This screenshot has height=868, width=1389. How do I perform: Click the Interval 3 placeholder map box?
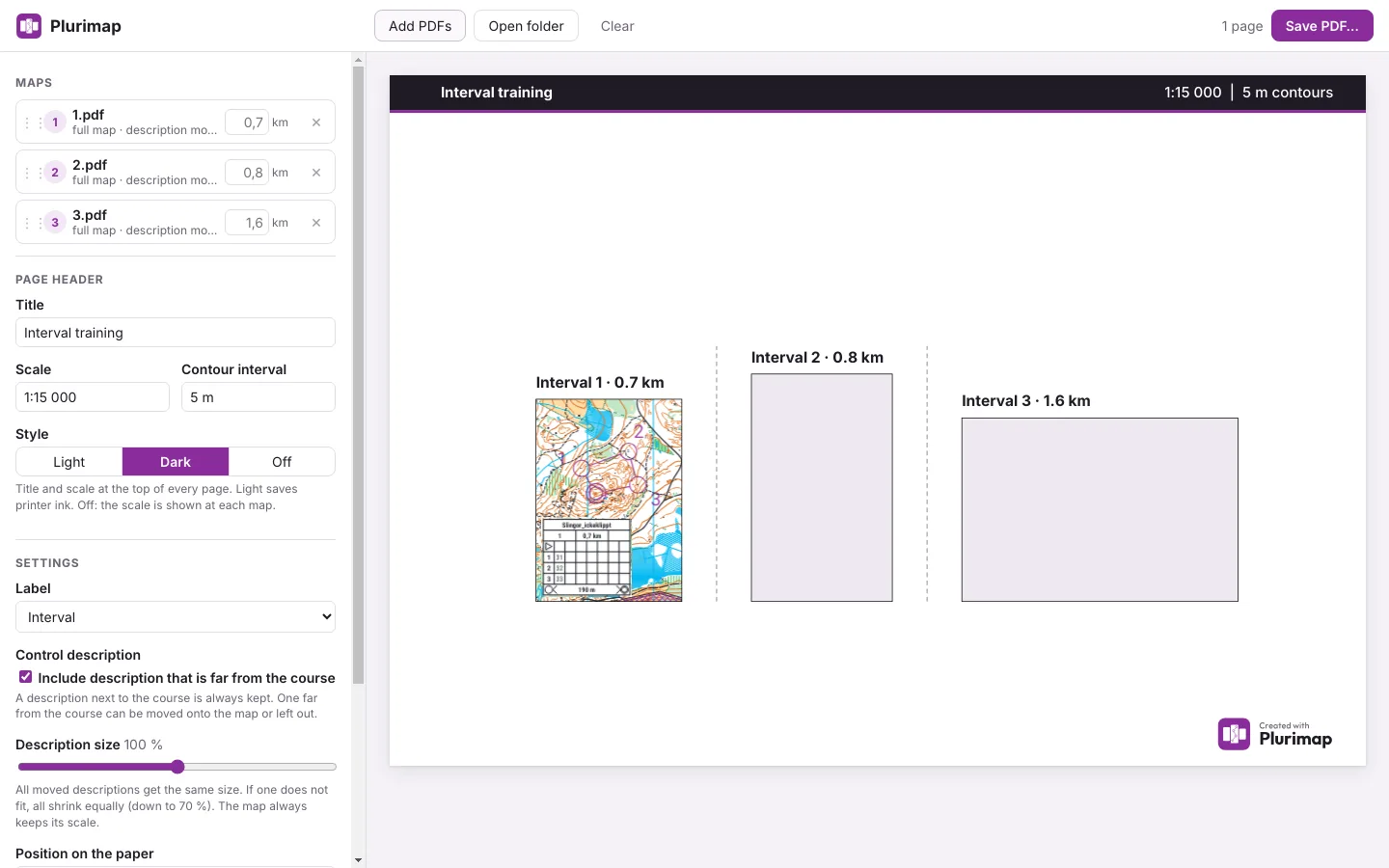pyautogui.click(x=1100, y=509)
